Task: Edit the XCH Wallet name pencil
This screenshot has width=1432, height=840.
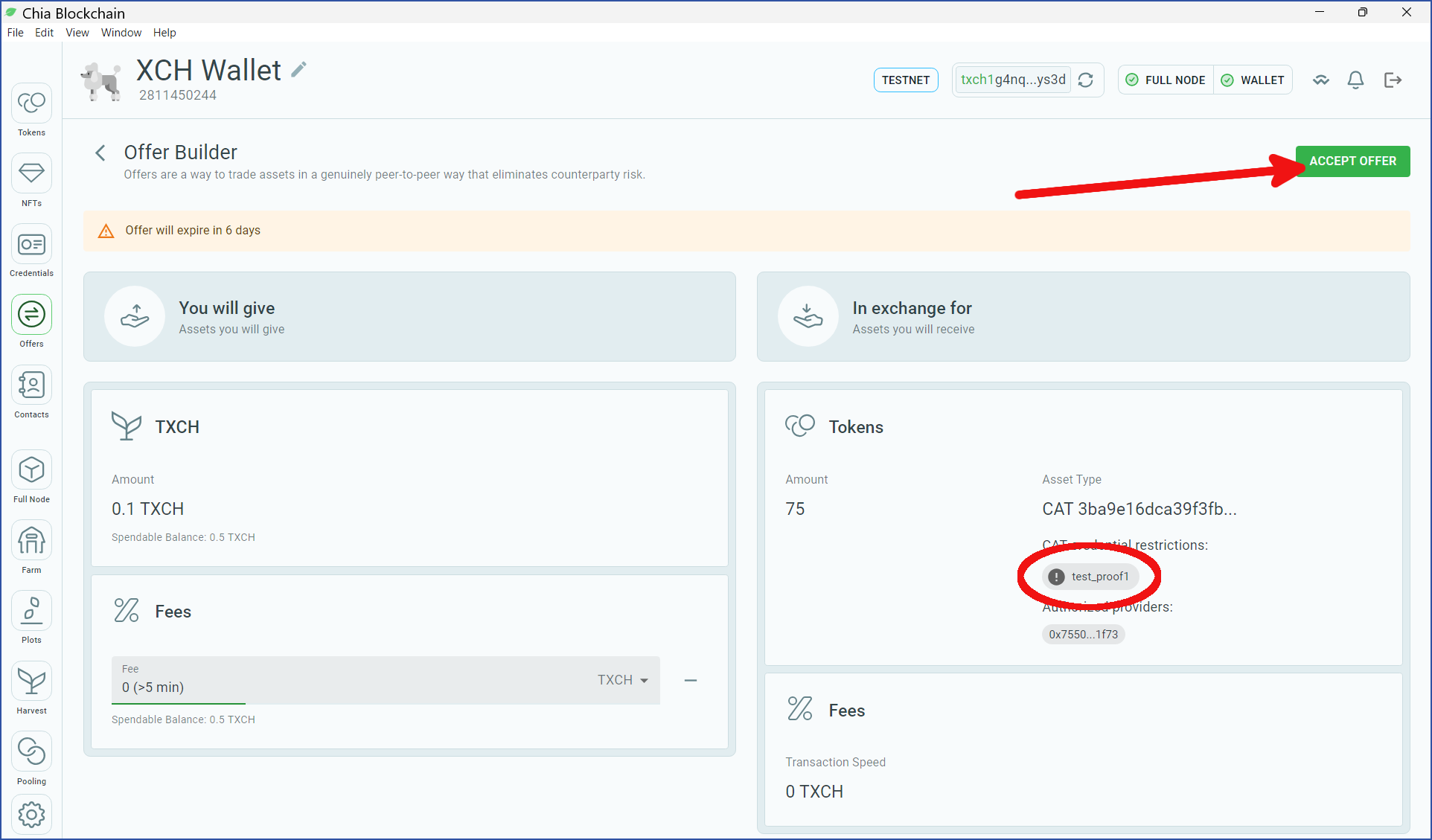Action: click(x=298, y=70)
